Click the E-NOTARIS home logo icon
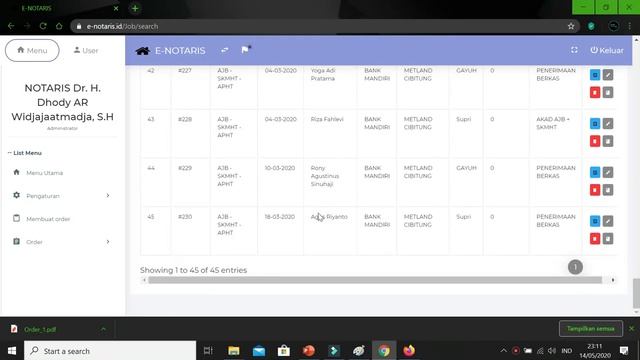640x360 pixels. tap(142, 51)
